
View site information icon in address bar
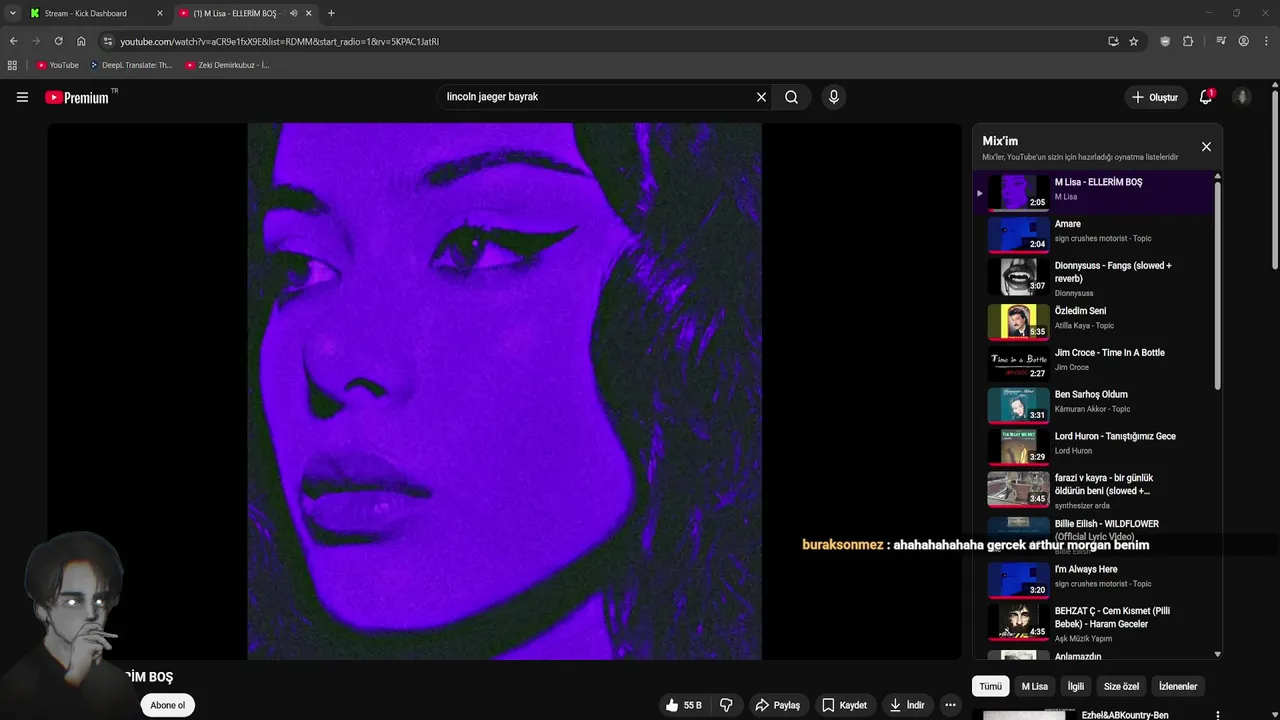[108, 41]
